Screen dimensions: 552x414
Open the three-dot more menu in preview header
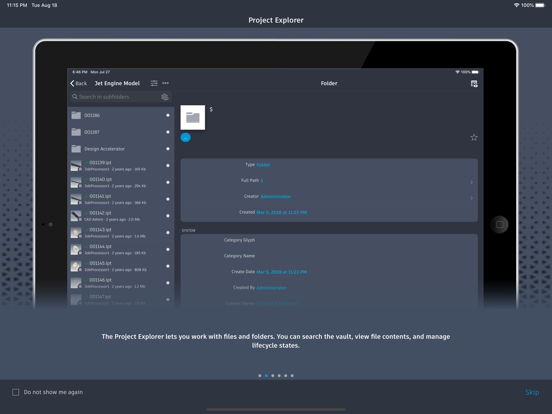point(165,83)
